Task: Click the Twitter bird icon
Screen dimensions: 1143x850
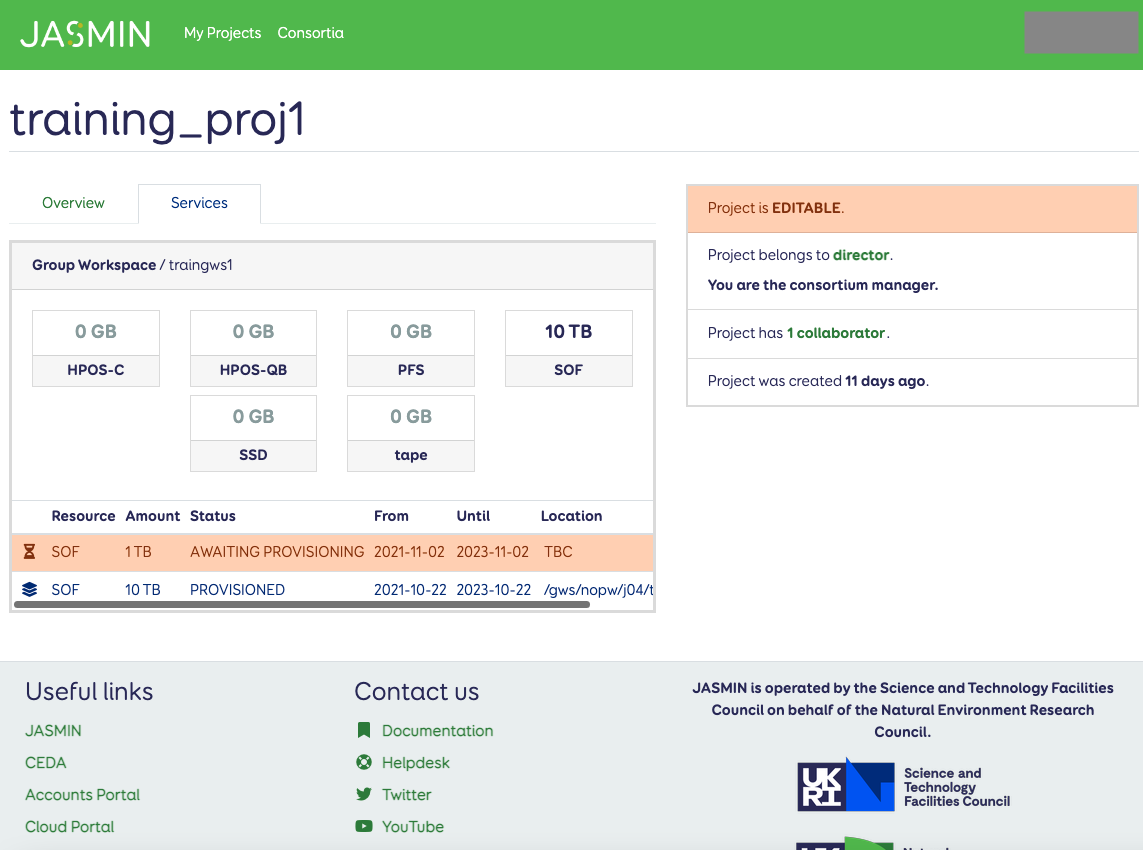Action: [364, 794]
